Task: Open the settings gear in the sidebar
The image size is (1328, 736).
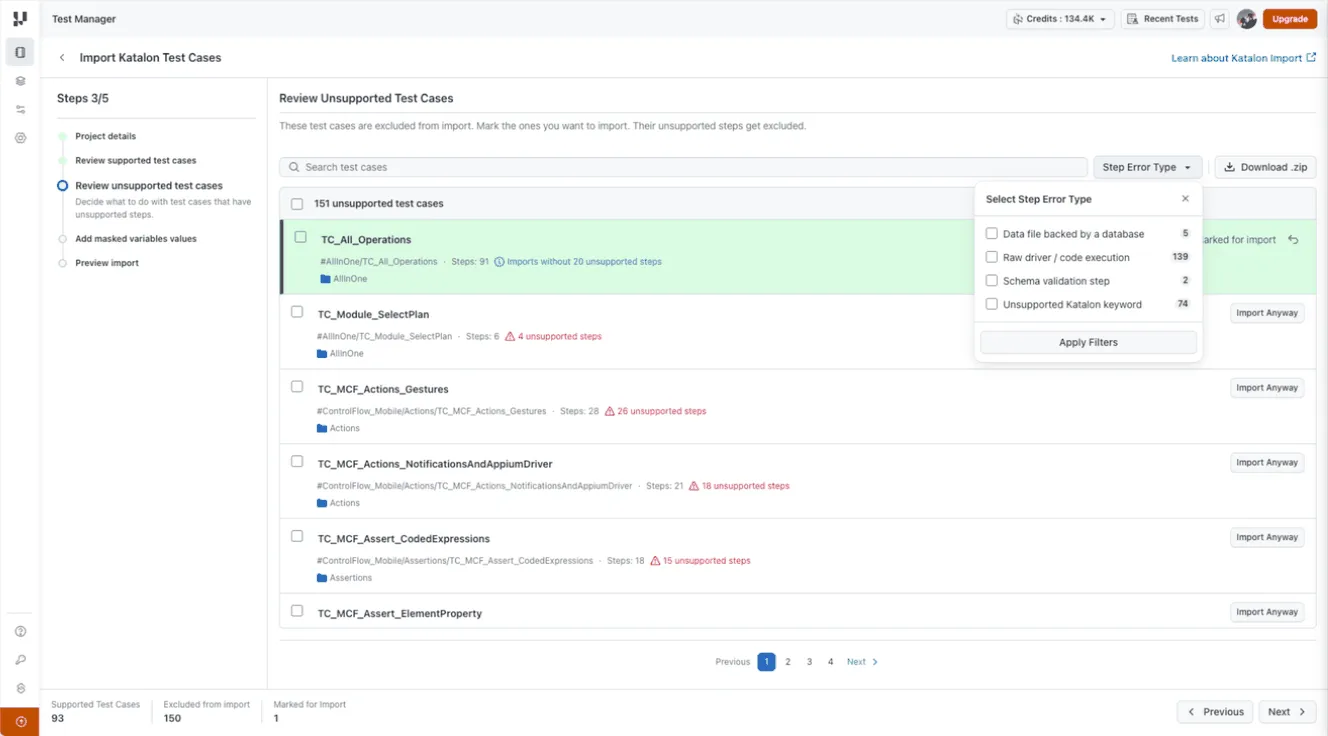Action: point(20,138)
